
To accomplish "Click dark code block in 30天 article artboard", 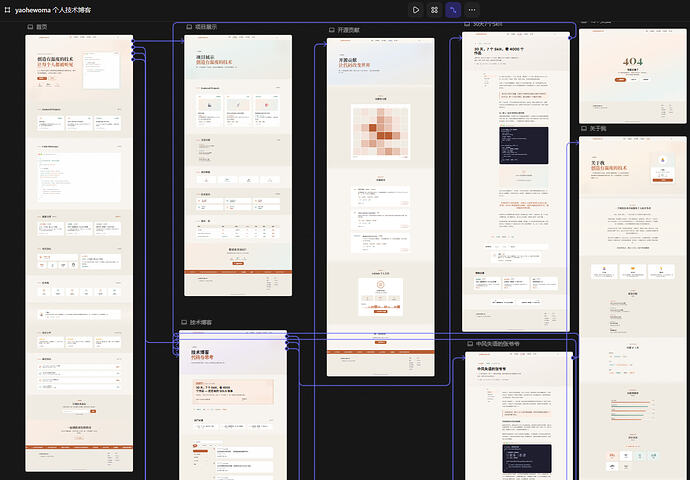I will click(x=524, y=145).
